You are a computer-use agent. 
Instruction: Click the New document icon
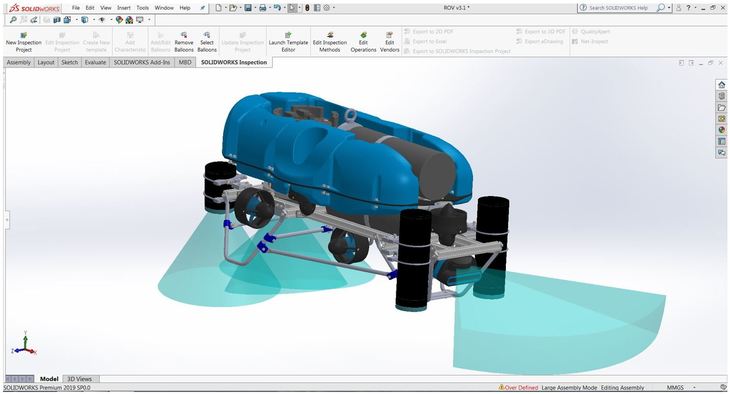click(218, 8)
